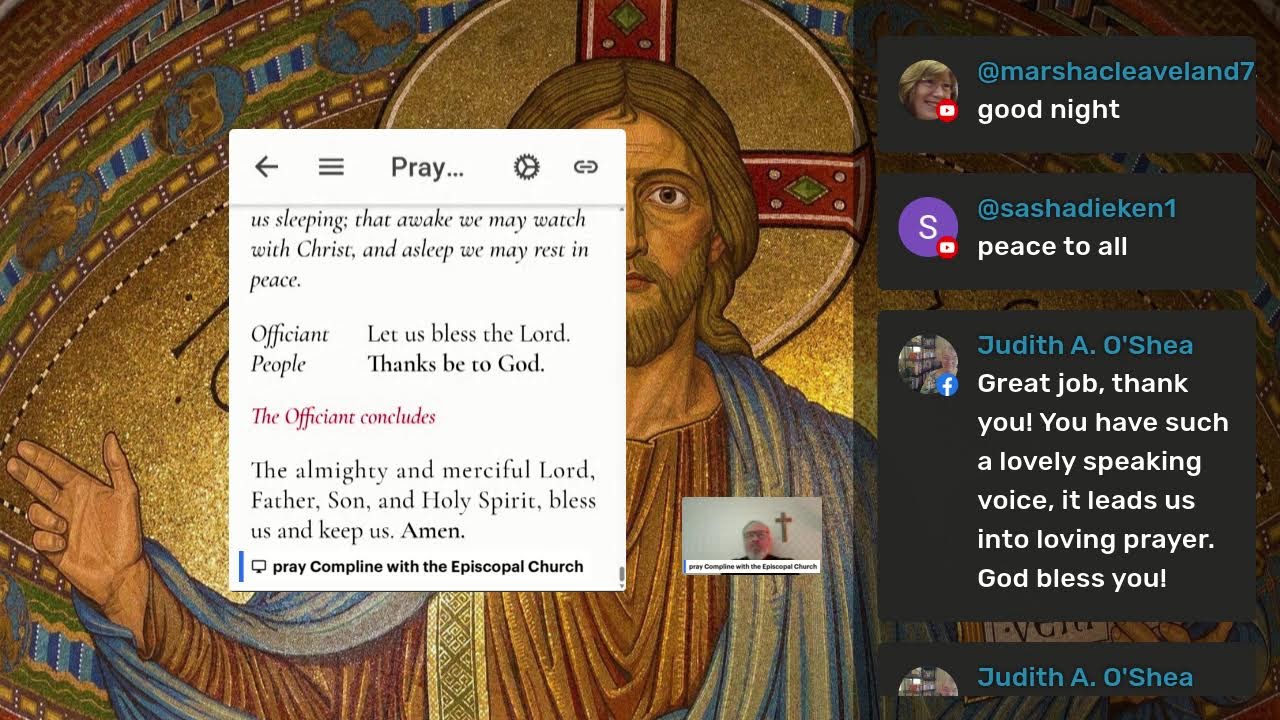1280x720 pixels.
Task: Click marshacleaveland7's profile avatar
Action: pyautogui.click(x=928, y=90)
